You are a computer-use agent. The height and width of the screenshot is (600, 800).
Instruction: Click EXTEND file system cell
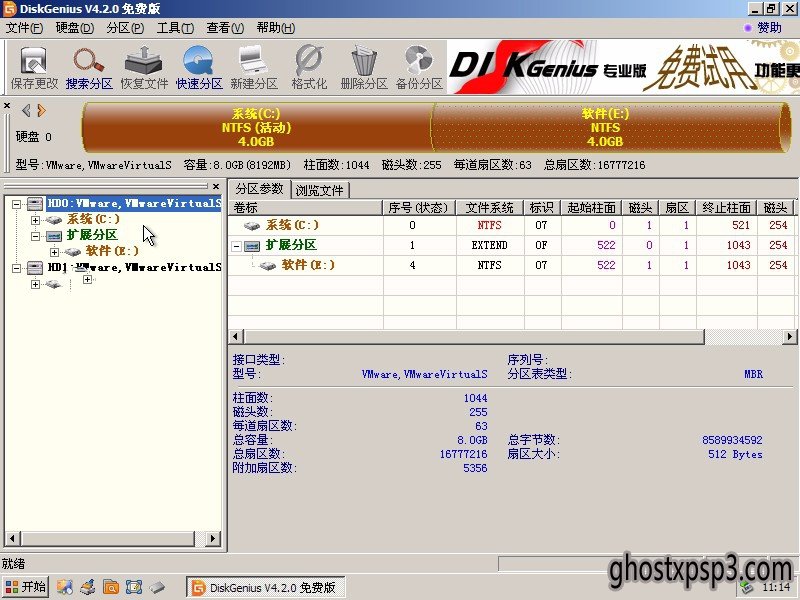point(489,245)
